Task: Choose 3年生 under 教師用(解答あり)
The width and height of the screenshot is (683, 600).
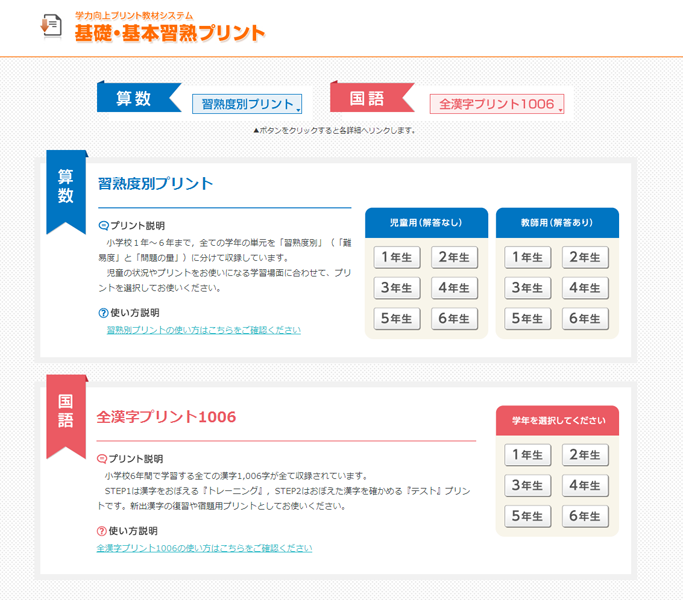Action: coord(527,288)
